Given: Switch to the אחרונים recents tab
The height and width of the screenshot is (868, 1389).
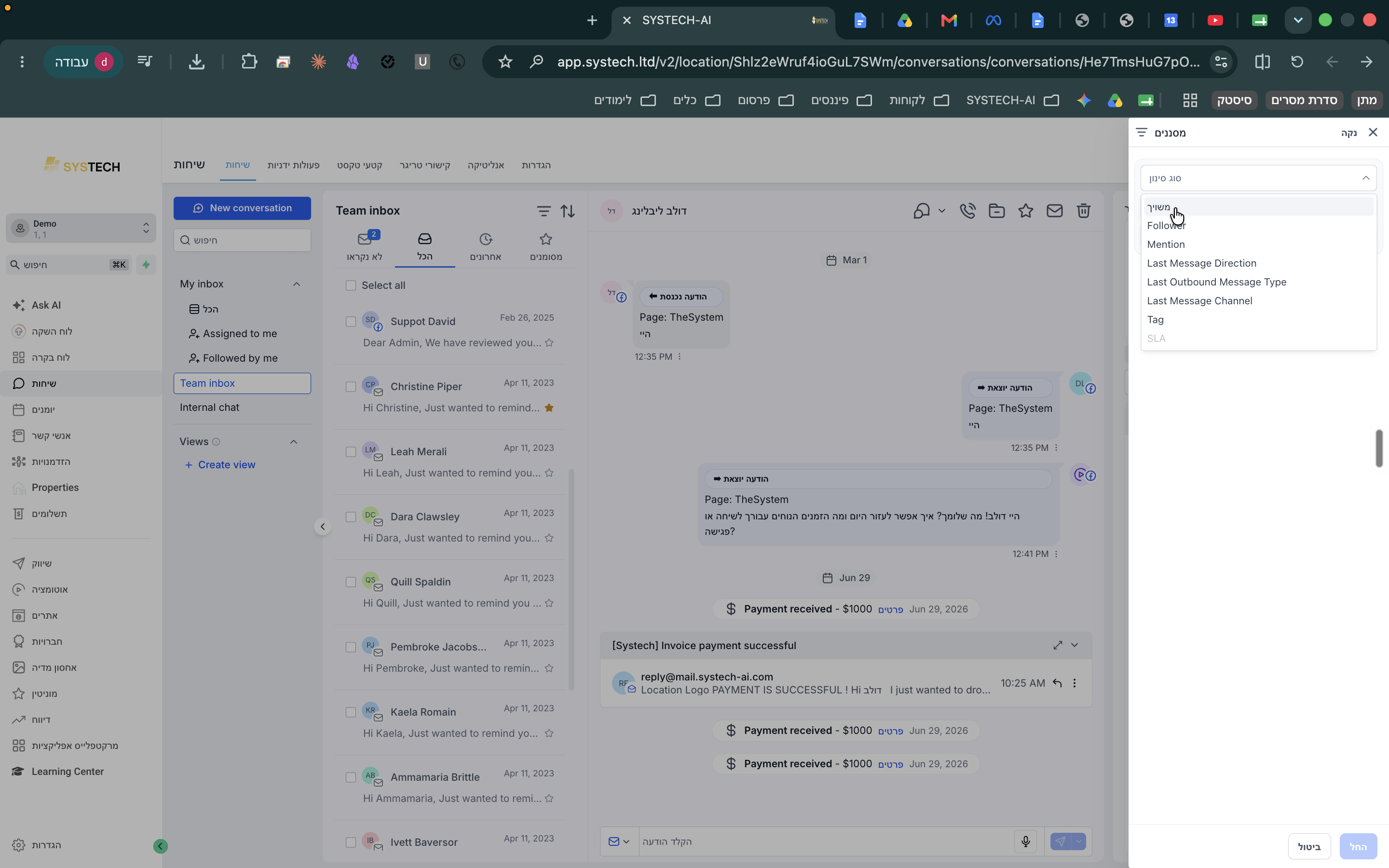Looking at the screenshot, I should click(486, 246).
